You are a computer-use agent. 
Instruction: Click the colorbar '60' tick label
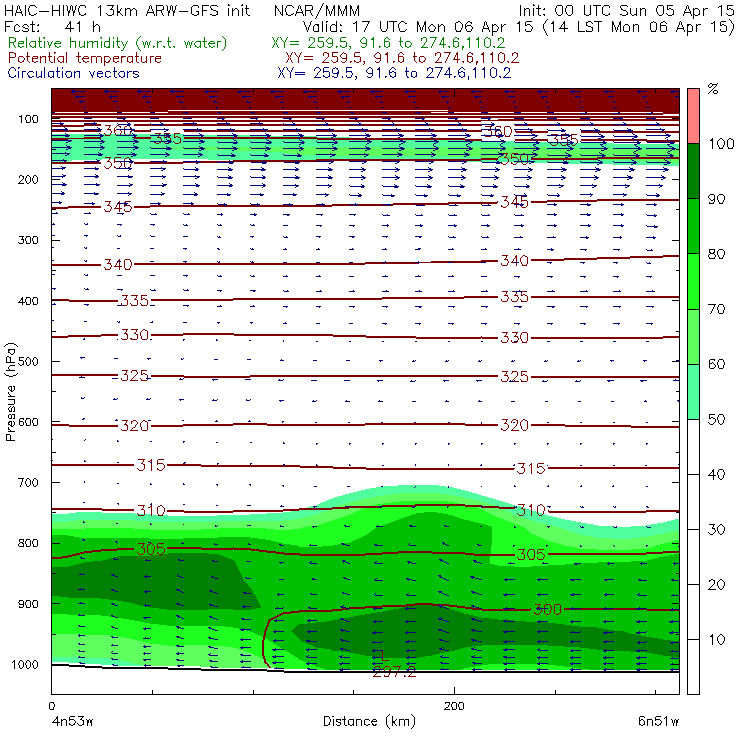click(716, 364)
